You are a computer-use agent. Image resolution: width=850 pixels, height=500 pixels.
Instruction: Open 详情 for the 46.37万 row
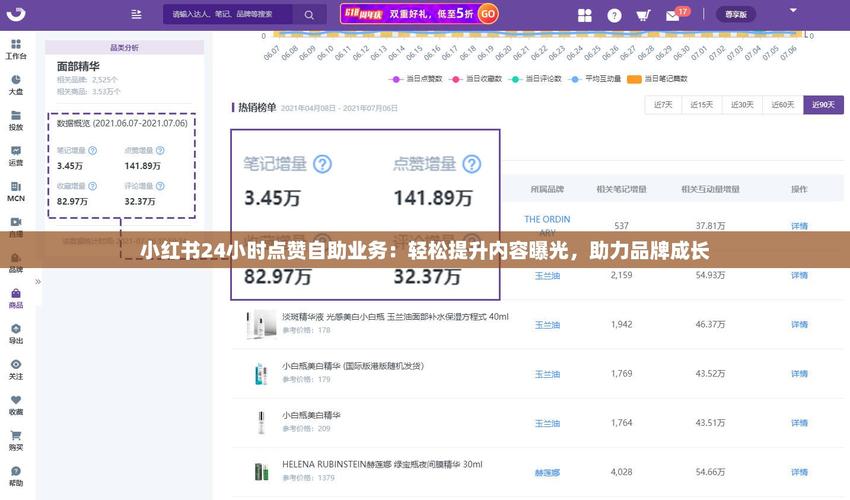pyautogui.click(x=799, y=325)
